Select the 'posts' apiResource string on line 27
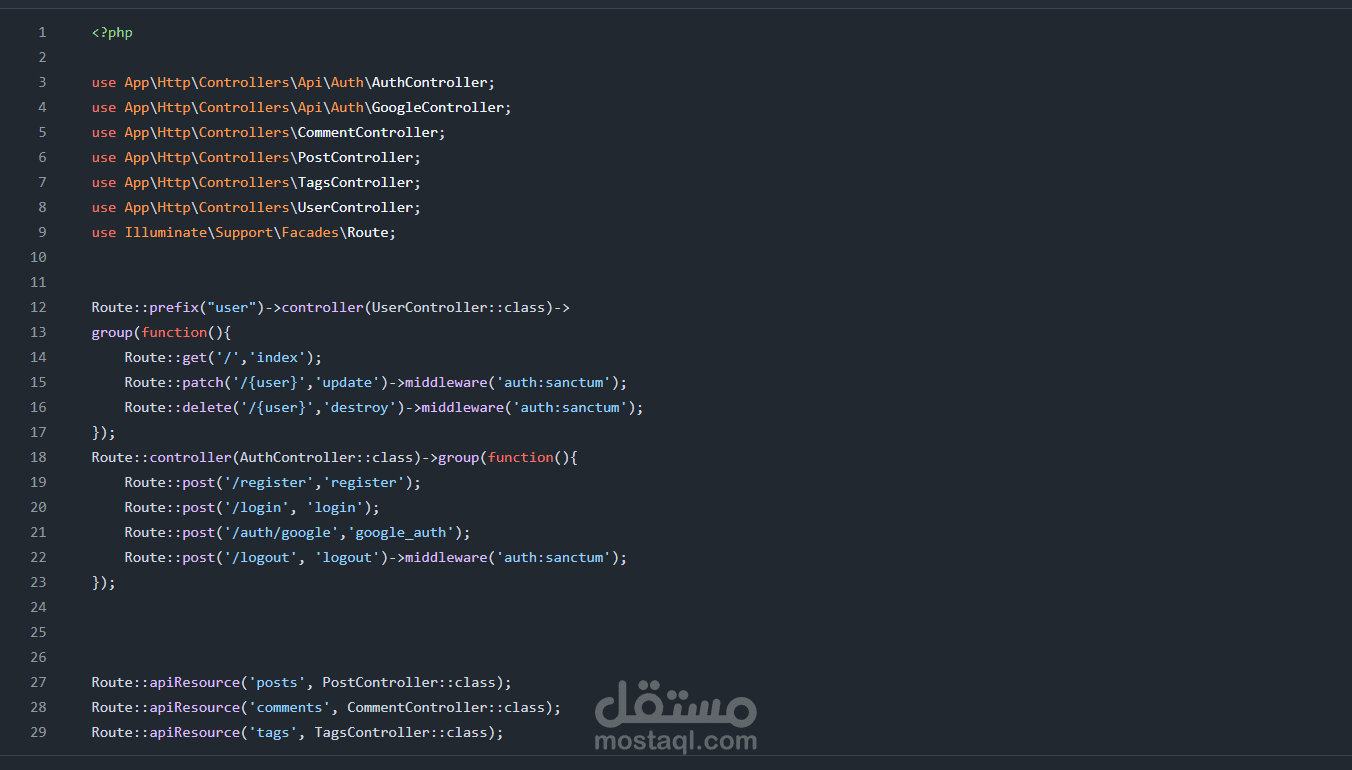This screenshot has width=1352, height=770. pos(279,682)
